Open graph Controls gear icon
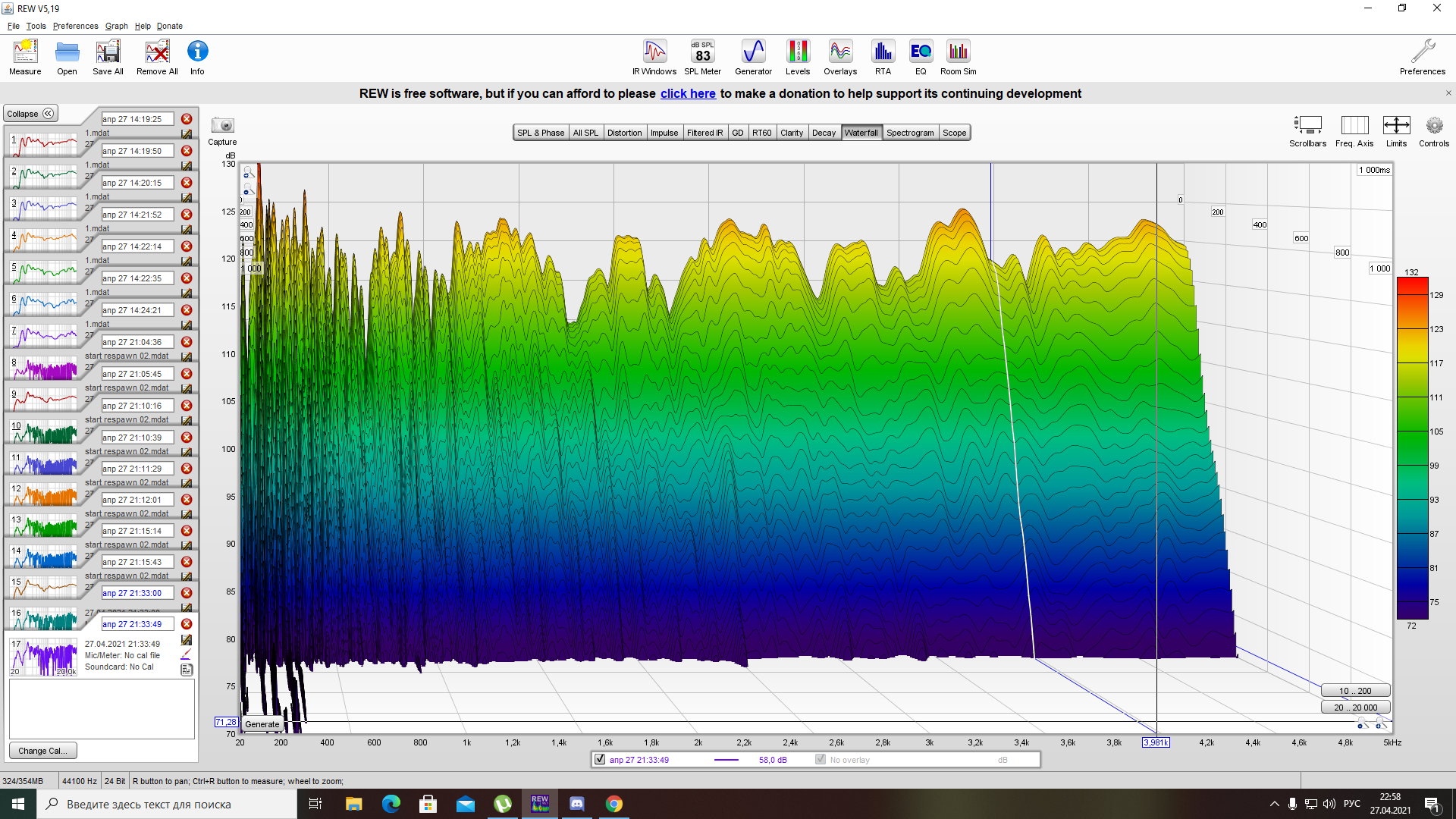Screen dimensions: 1456x819 [1433, 126]
